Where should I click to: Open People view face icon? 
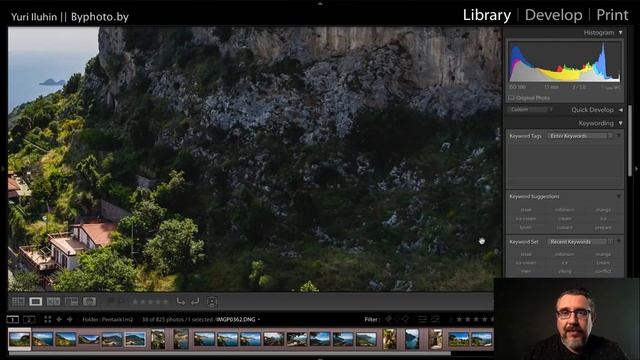[x=89, y=302]
